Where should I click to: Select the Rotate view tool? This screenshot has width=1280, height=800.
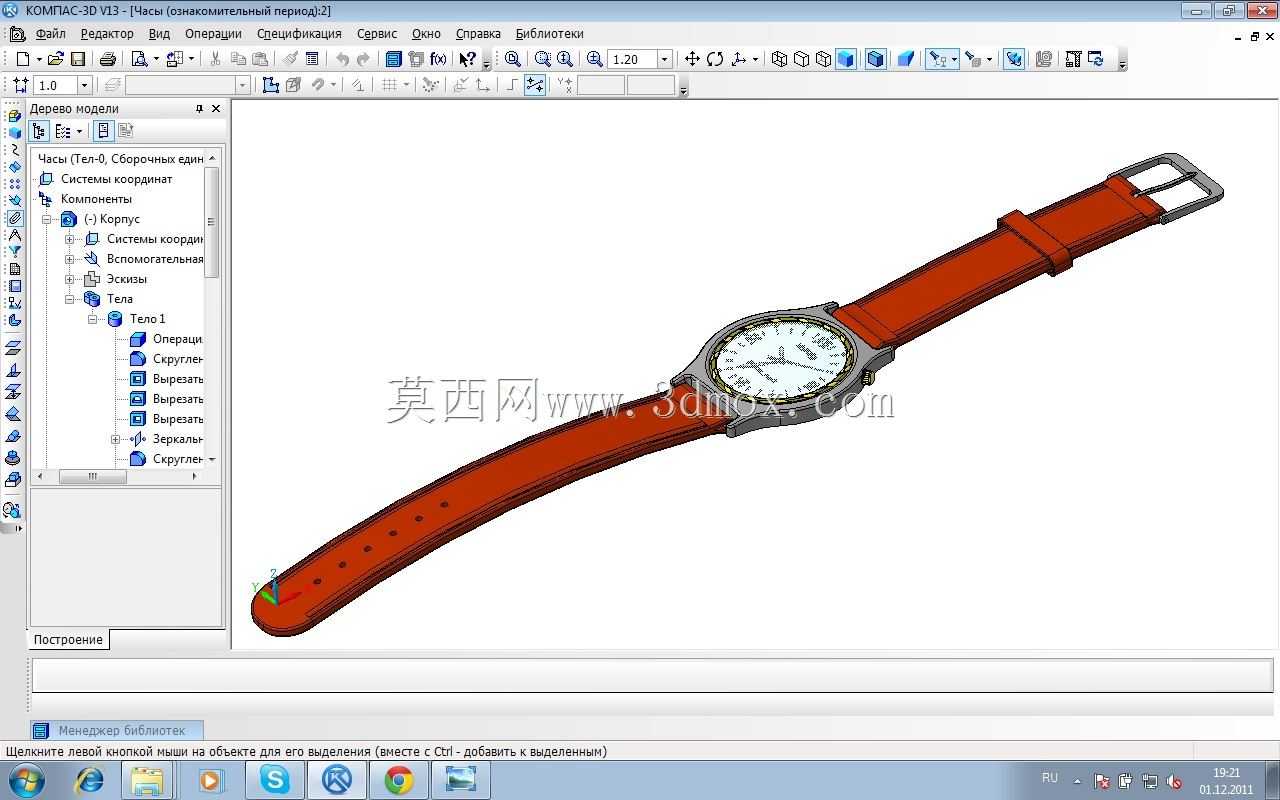[715, 59]
